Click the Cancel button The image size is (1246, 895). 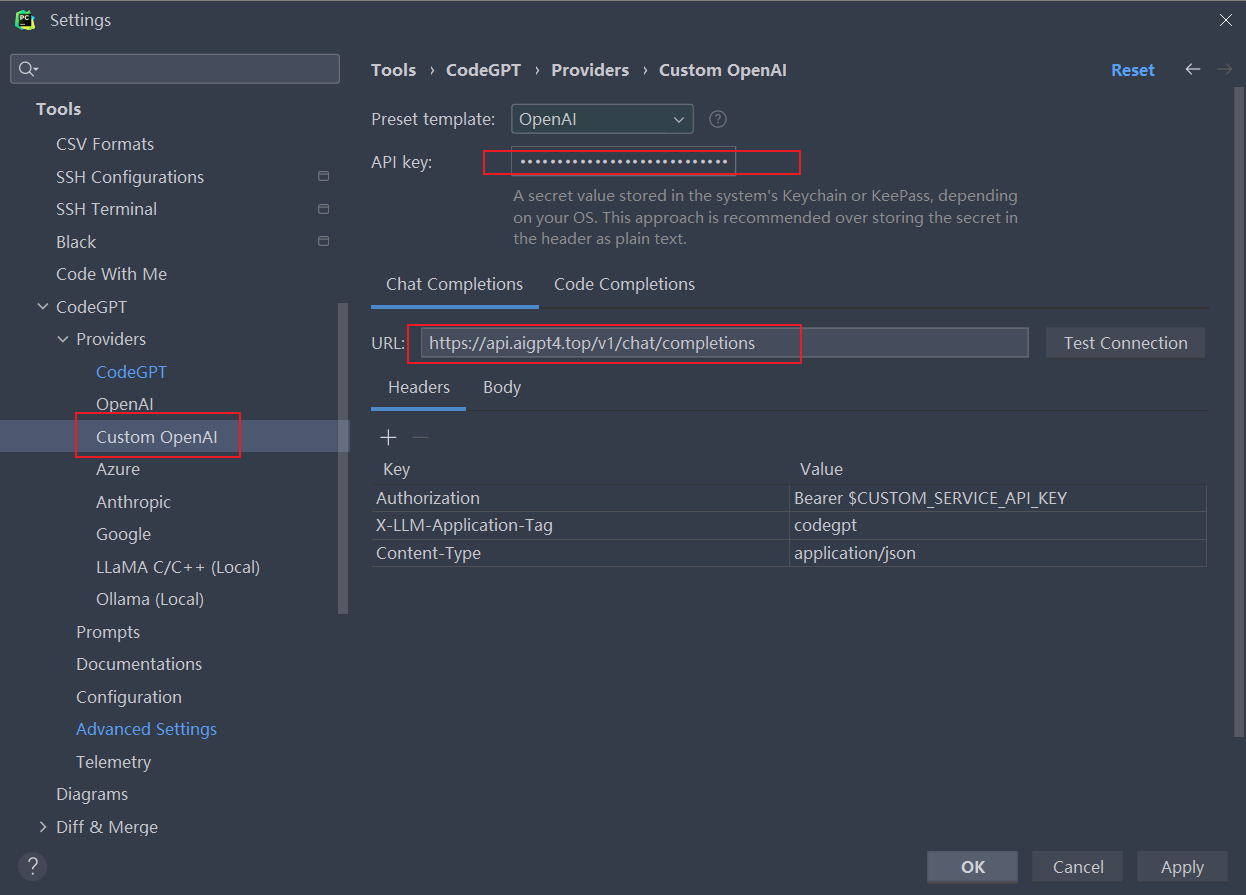click(1078, 867)
